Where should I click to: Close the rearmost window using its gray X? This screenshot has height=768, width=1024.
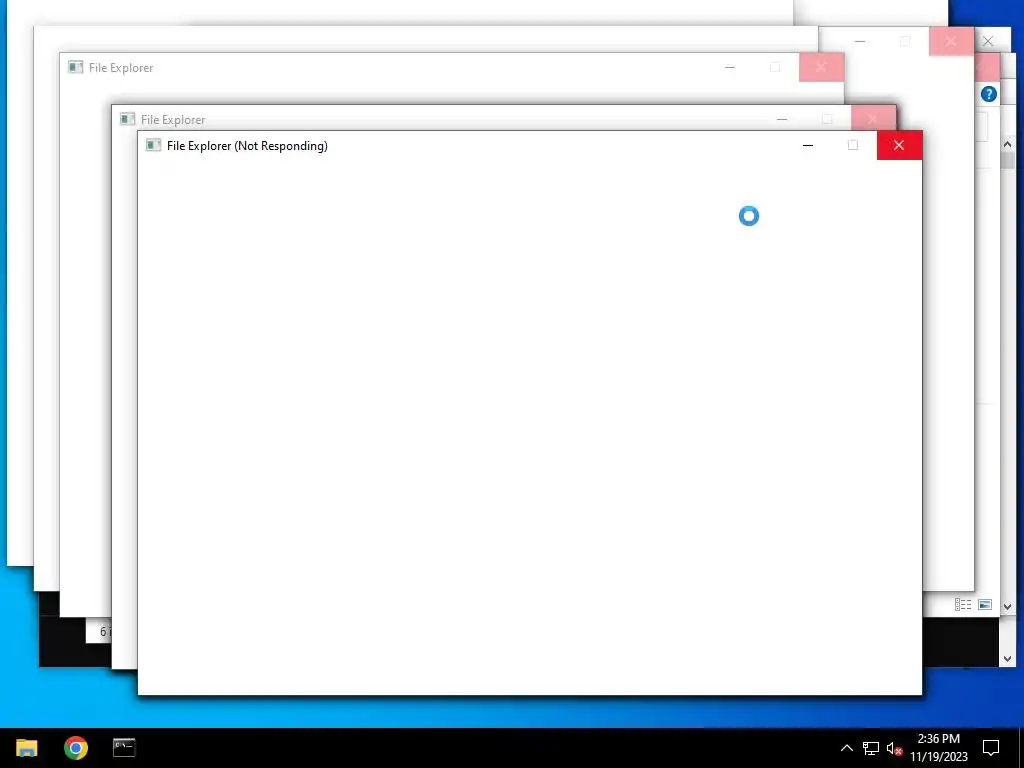[x=988, y=41]
